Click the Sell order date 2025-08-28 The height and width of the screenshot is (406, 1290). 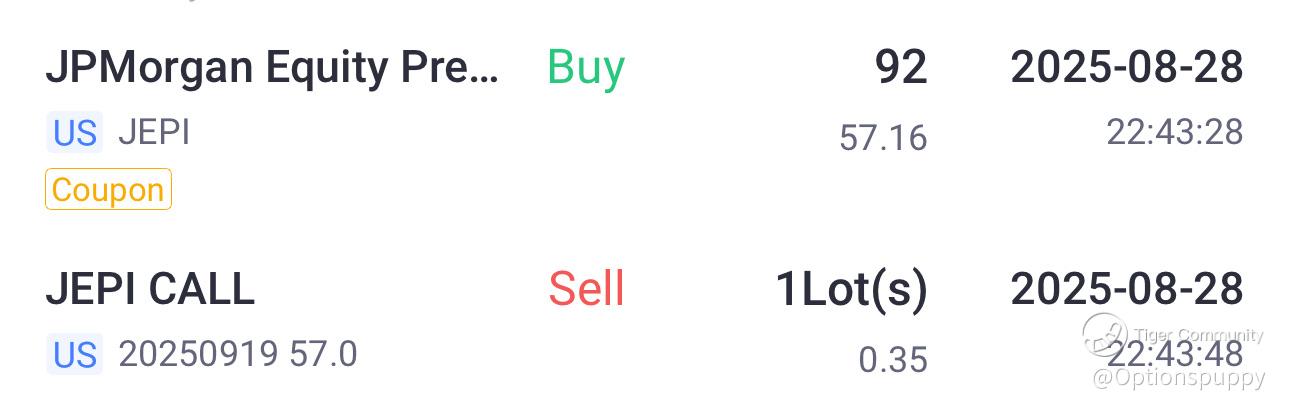1127,289
